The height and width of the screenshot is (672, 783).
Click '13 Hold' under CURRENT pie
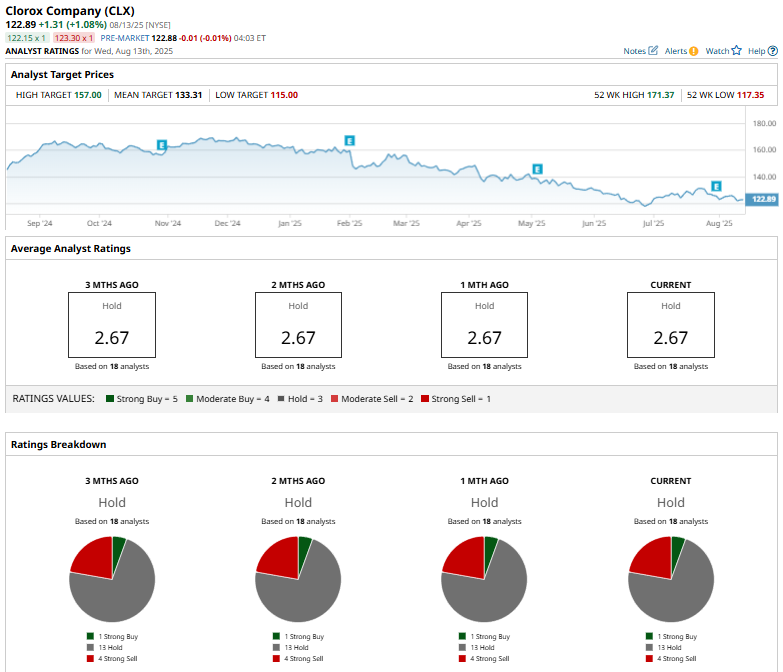[669, 648]
